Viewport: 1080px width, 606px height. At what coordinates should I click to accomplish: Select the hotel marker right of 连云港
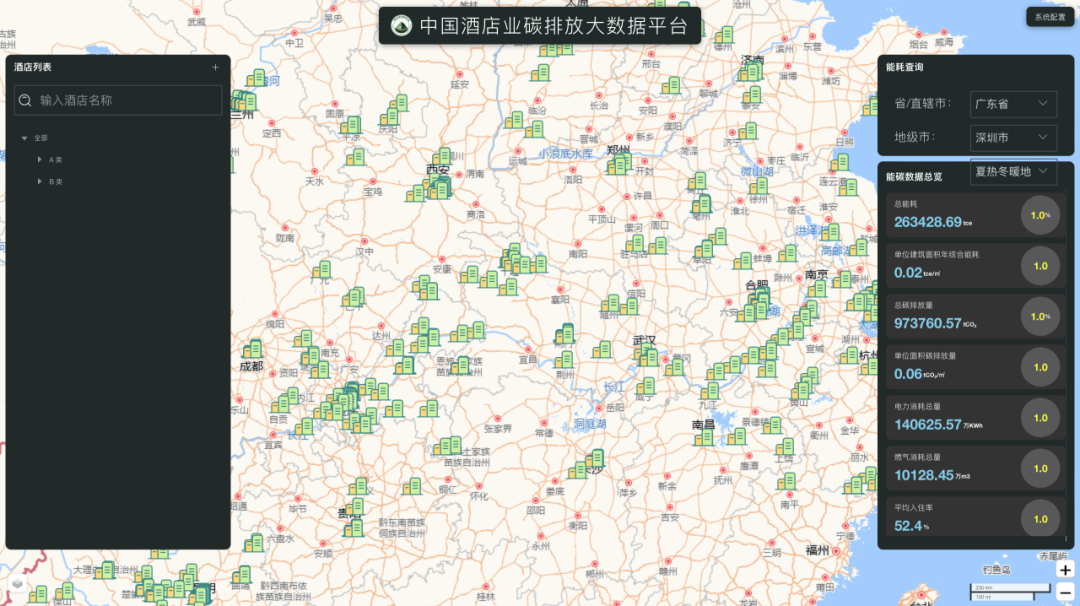(848, 188)
